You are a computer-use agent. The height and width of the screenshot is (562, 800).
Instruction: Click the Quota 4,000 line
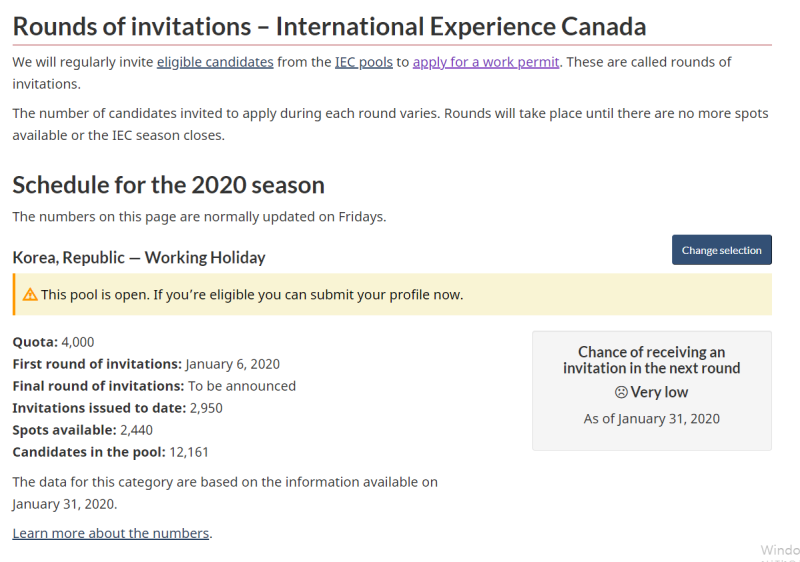[x=54, y=342]
